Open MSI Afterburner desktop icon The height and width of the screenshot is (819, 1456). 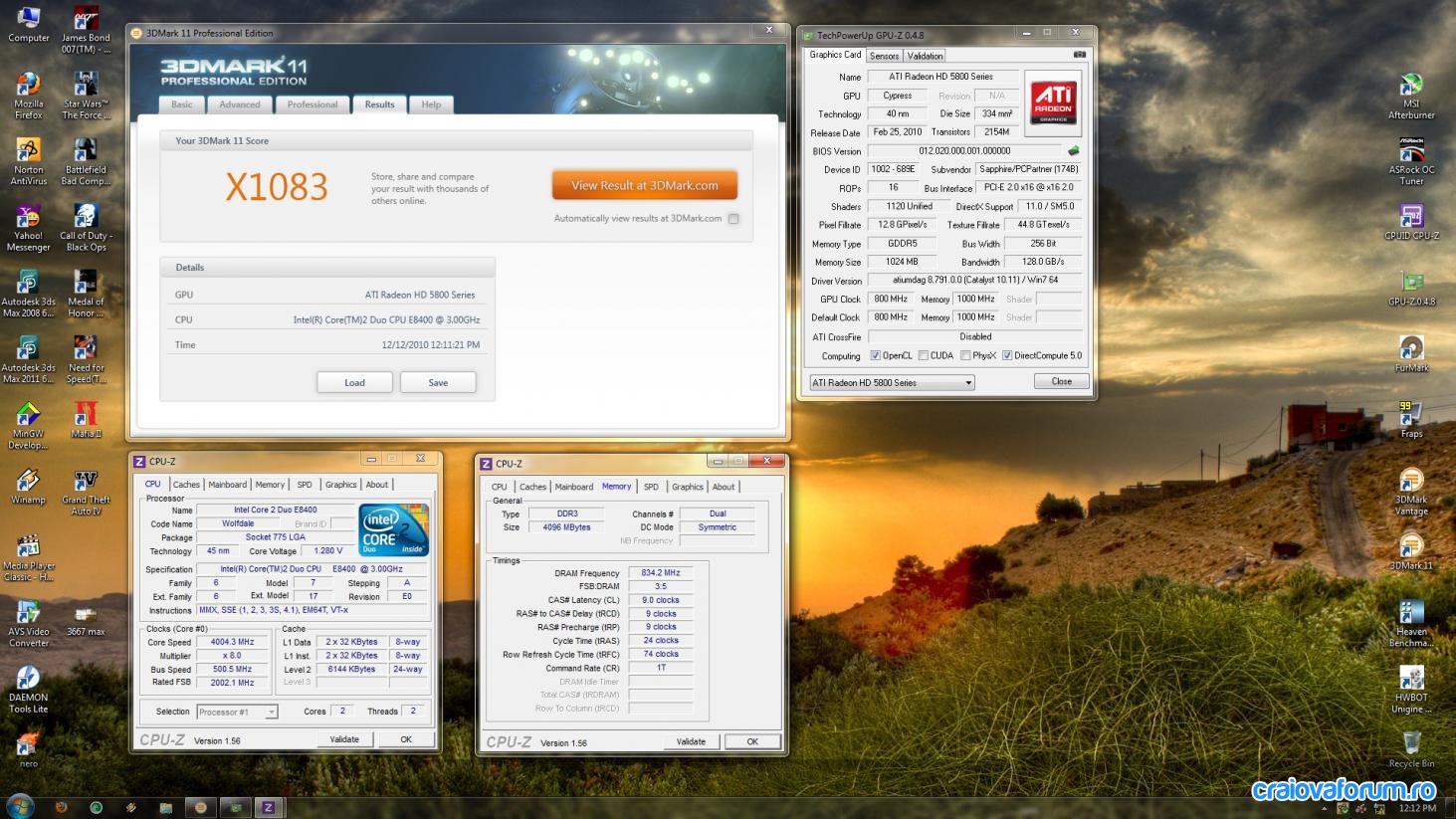point(1411,96)
